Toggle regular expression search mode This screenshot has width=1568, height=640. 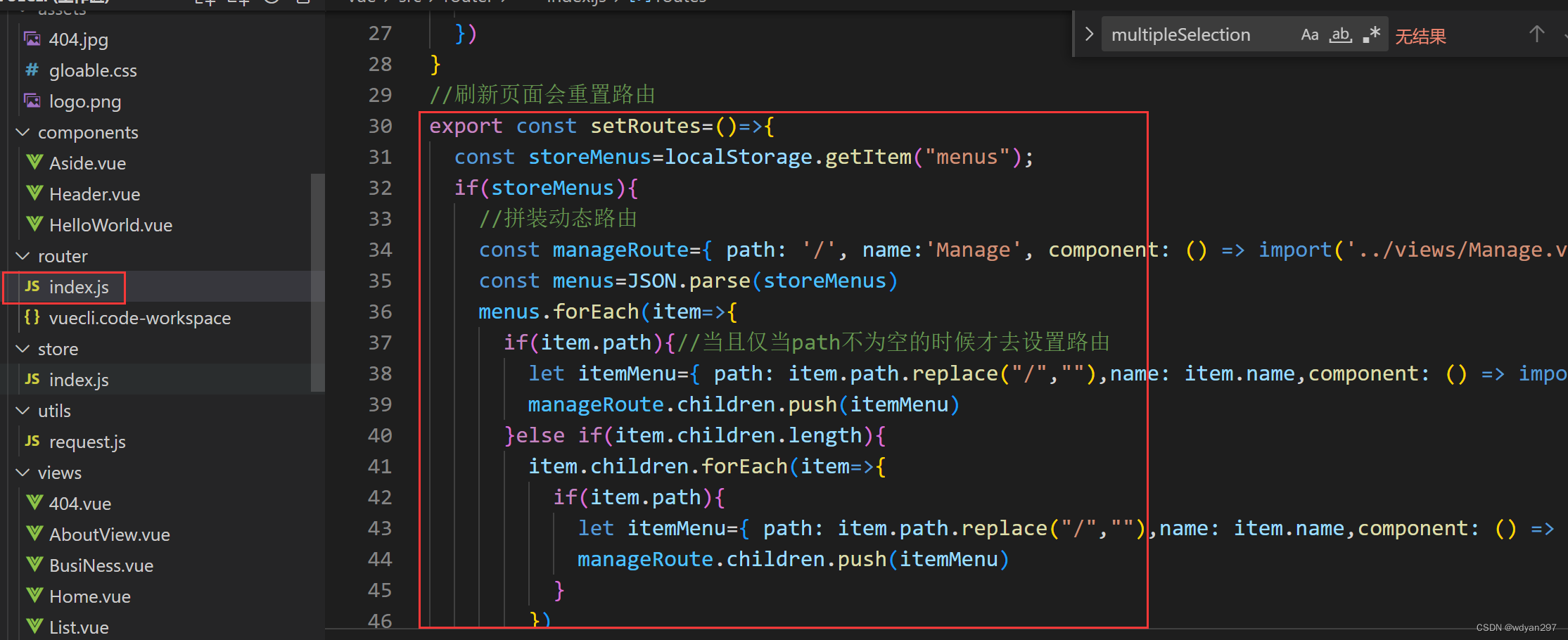[1370, 34]
